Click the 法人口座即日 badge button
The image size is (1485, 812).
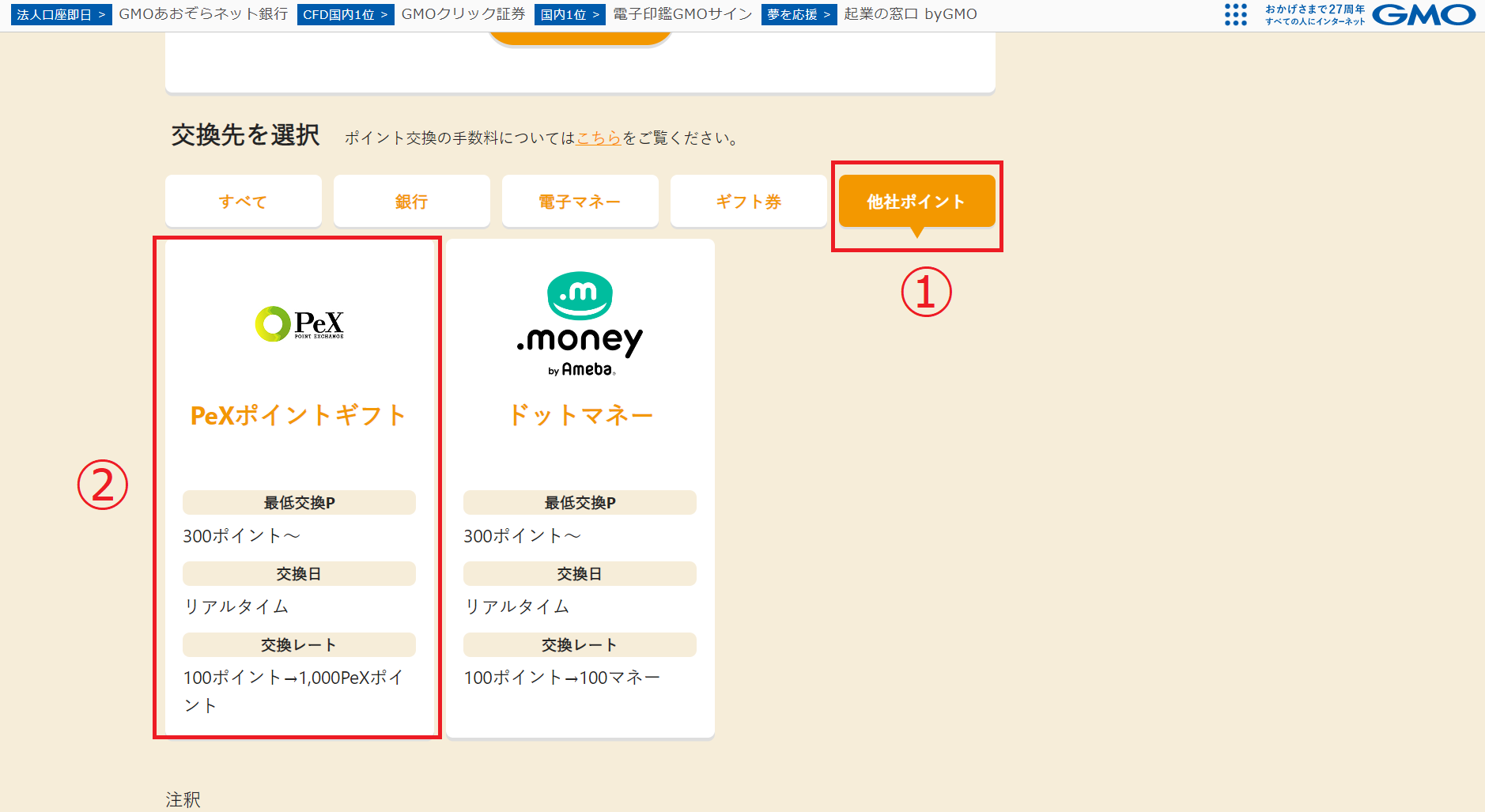click(x=61, y=13)
